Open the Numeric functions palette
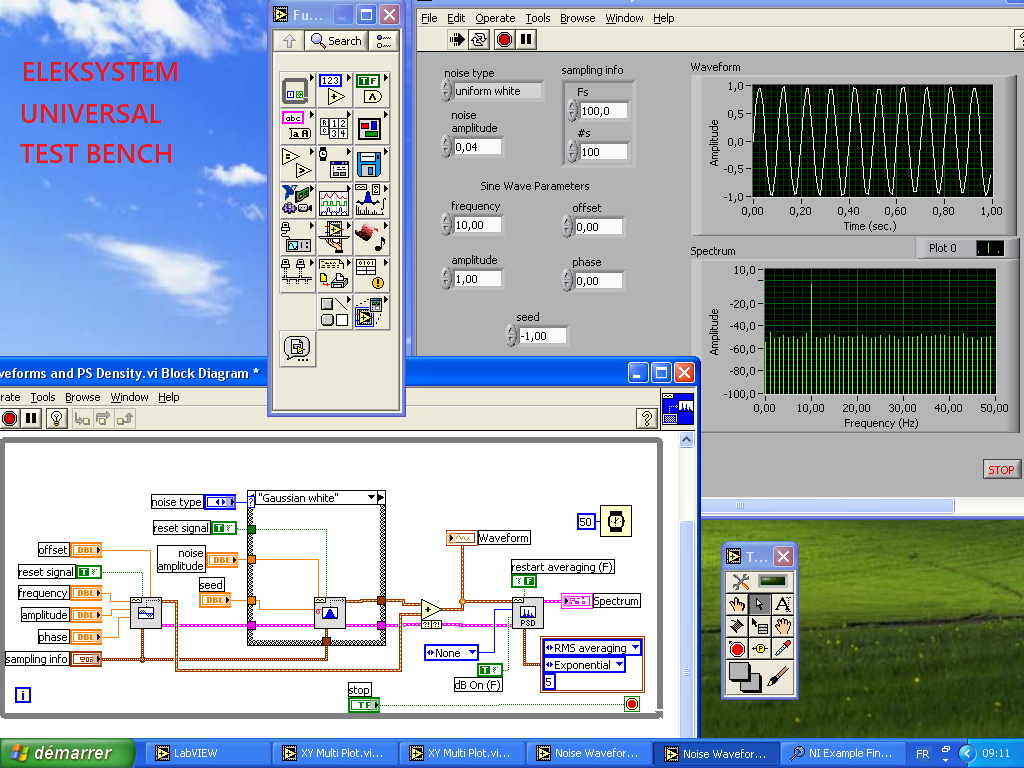The height and width of the screenshot is (768, 1024). pyautogui.click(x=334, y=91)
